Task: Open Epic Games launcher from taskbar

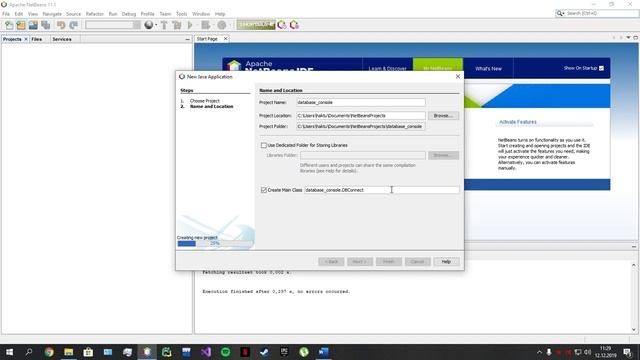Action: coord(284,352)
